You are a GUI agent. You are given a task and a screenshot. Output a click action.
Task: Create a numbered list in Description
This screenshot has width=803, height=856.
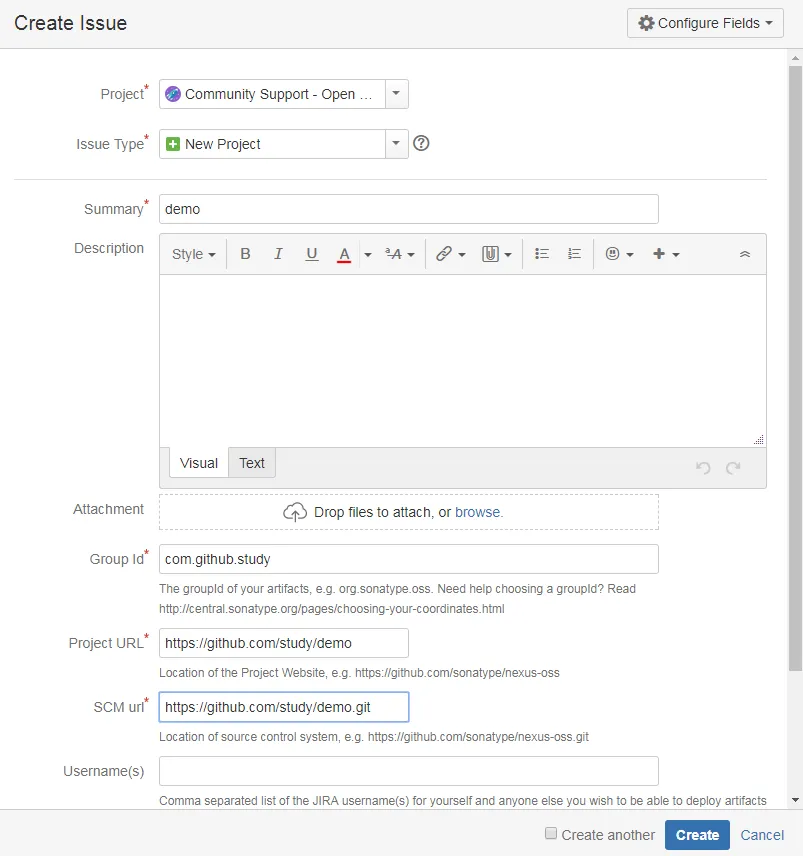[574, 253]
